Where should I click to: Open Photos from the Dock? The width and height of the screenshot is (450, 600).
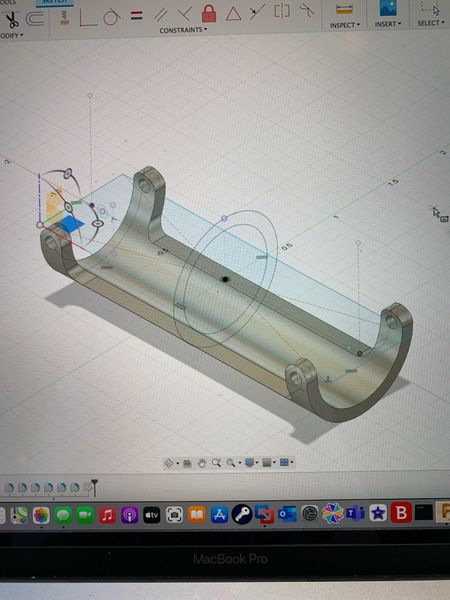(x=41, y=515)
